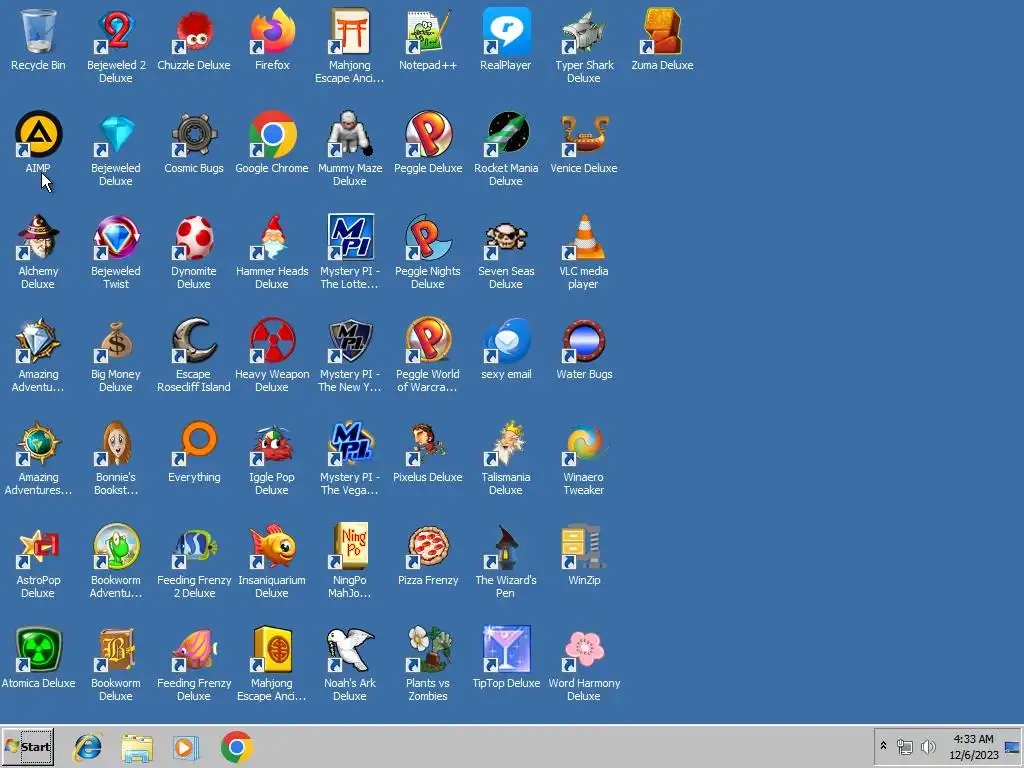Click the Hammer Heads Deluxe gnome icon
The height and width of the screenshot is (768, 1024).
pos(272,237)
